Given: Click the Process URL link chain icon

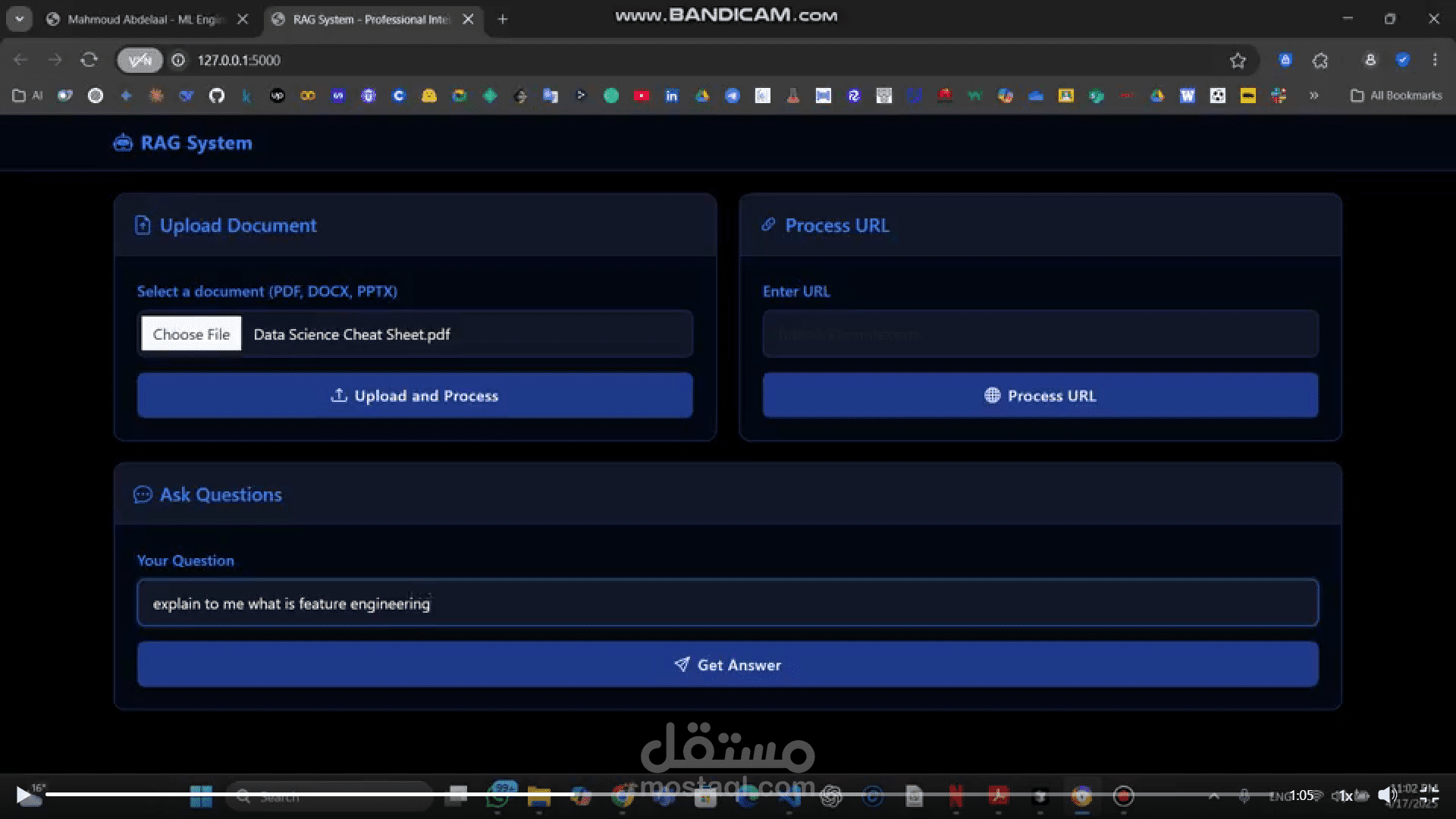Looking at the screenshot, I should [768, 224].
